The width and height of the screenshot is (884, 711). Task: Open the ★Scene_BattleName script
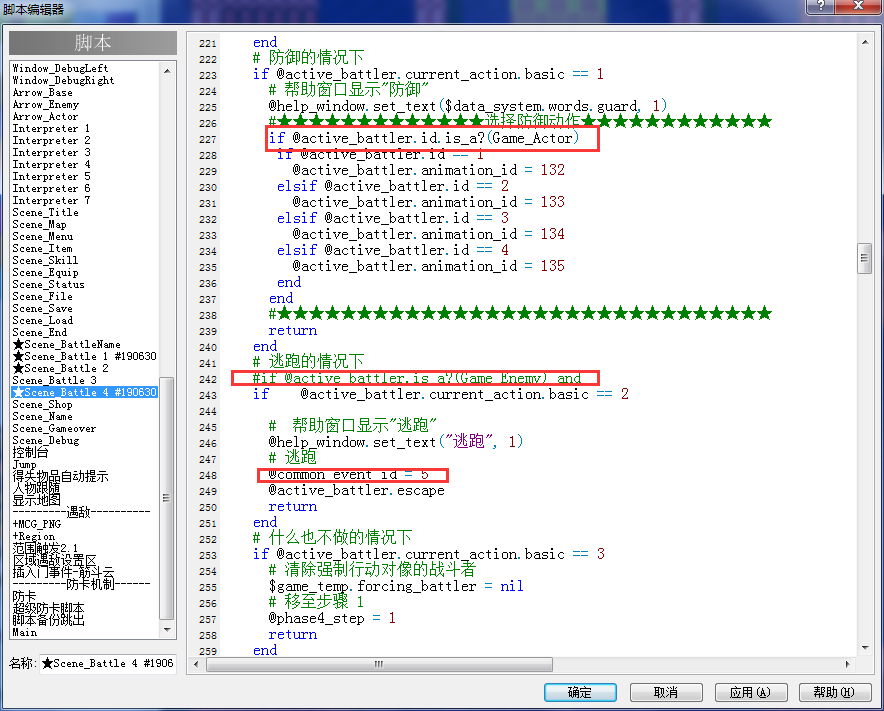[x=67, y=345]
